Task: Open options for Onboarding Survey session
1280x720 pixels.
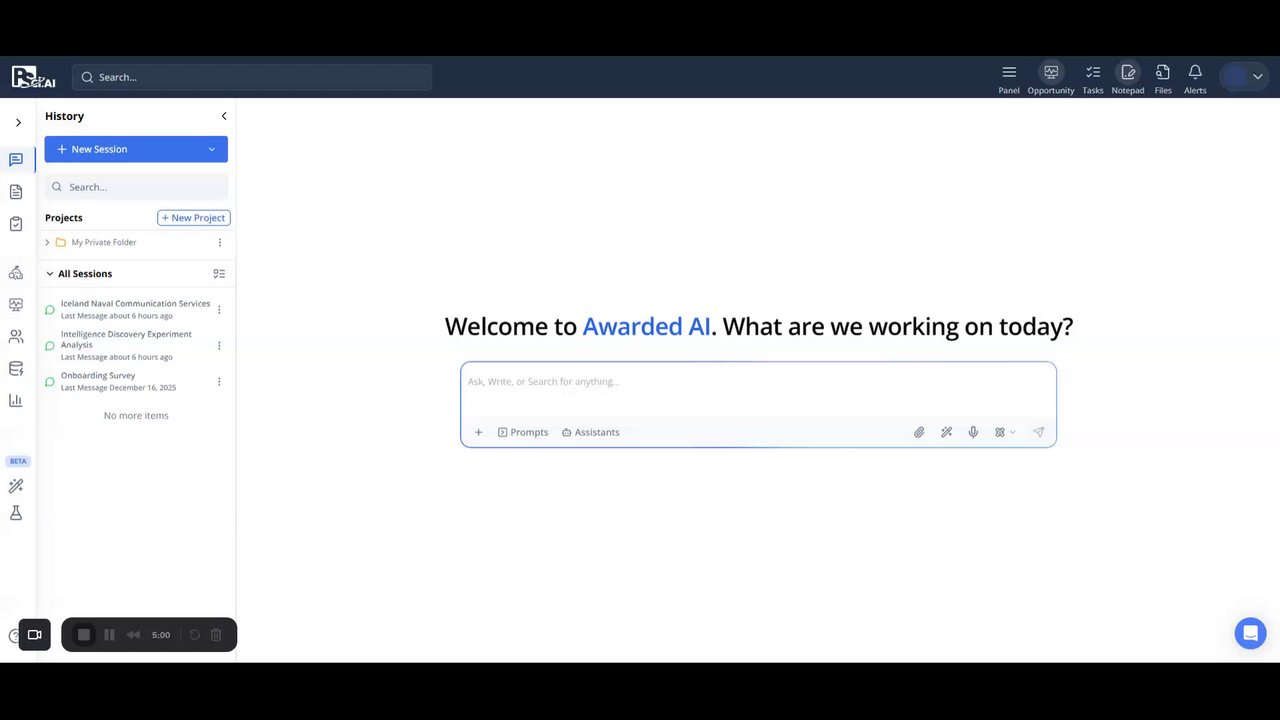Action: click(220, 382)
